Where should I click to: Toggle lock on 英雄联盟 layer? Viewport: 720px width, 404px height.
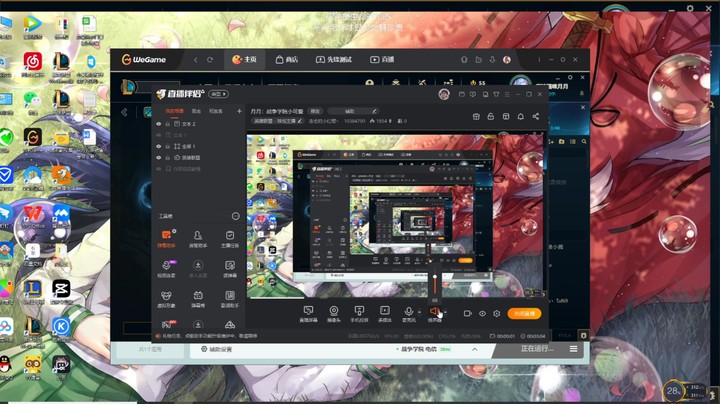click(x=168, y=157)
